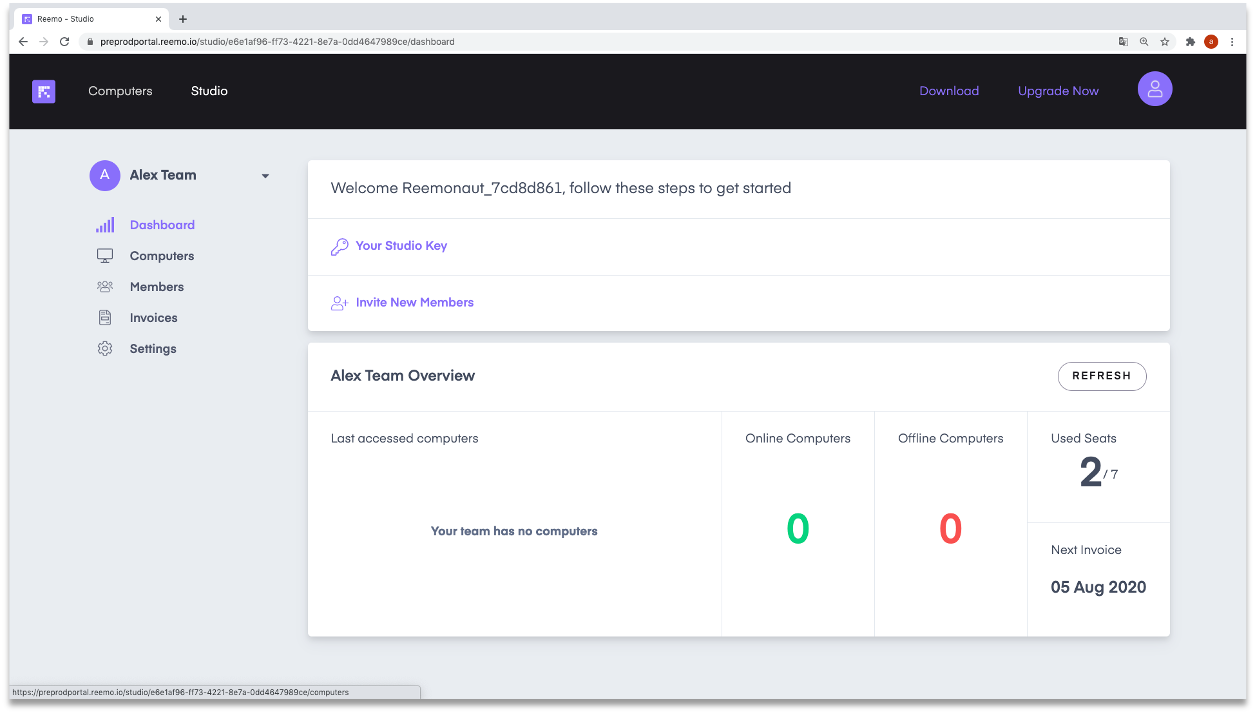This screenshot has height=714, width=1256.
Task: Open the Invite New Members link
Action: pyautogui.click(x=415, y=303)
